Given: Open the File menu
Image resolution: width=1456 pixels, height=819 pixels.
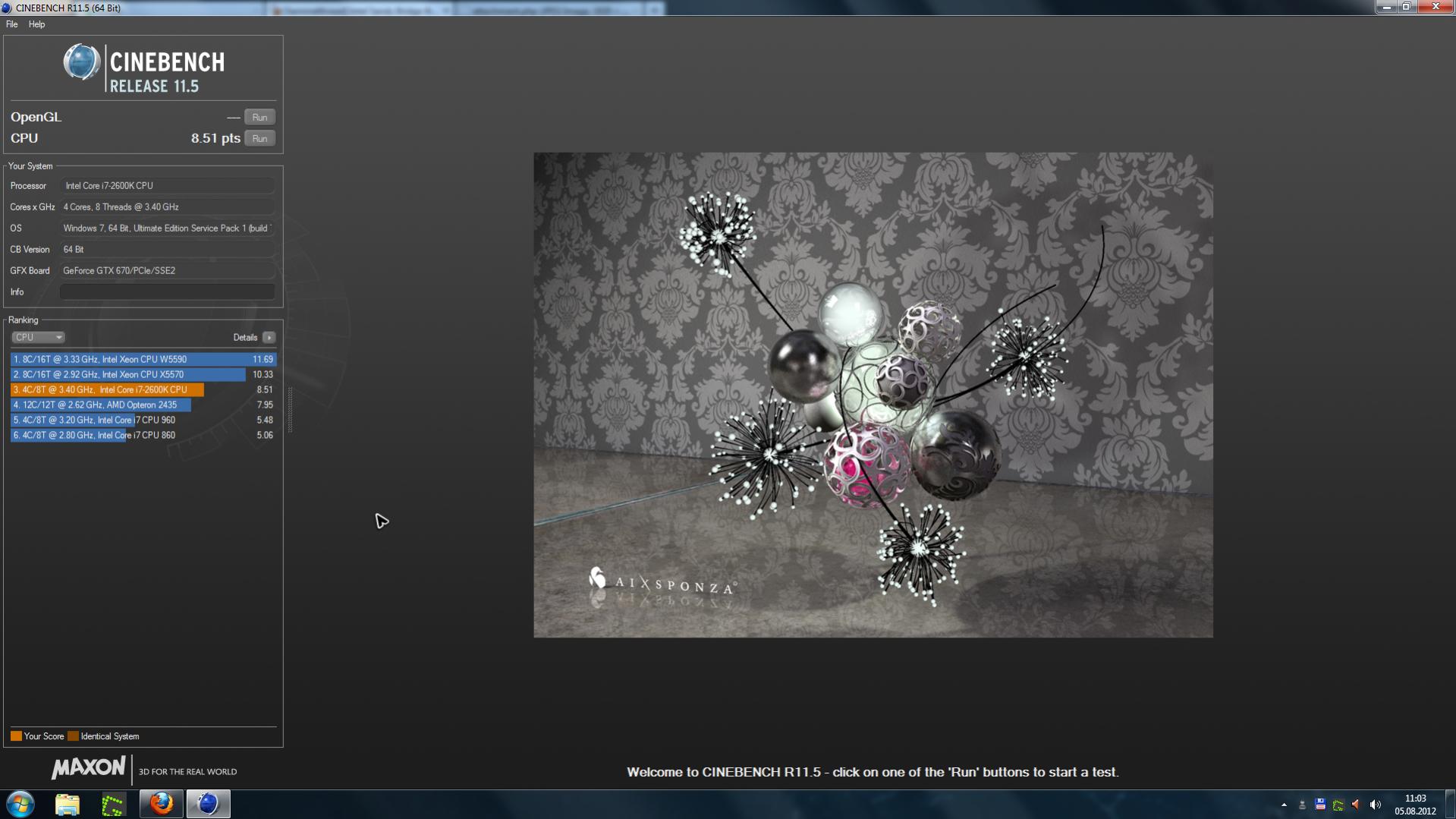Looking at the screenshot, I should 11,24.
